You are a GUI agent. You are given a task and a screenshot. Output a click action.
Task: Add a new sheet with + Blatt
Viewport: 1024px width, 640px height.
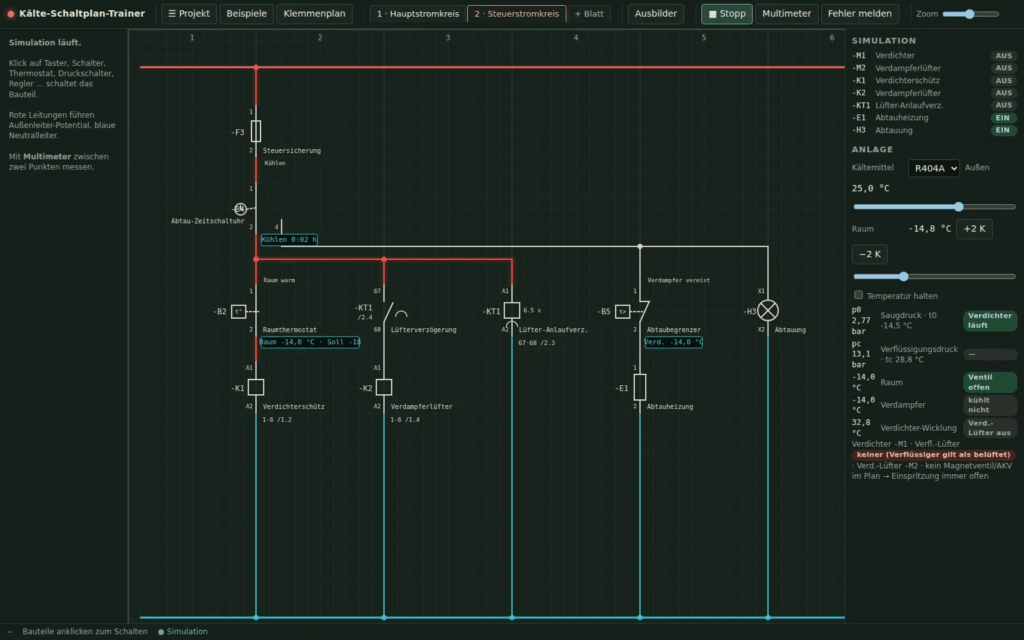click(x=589, y=14)
